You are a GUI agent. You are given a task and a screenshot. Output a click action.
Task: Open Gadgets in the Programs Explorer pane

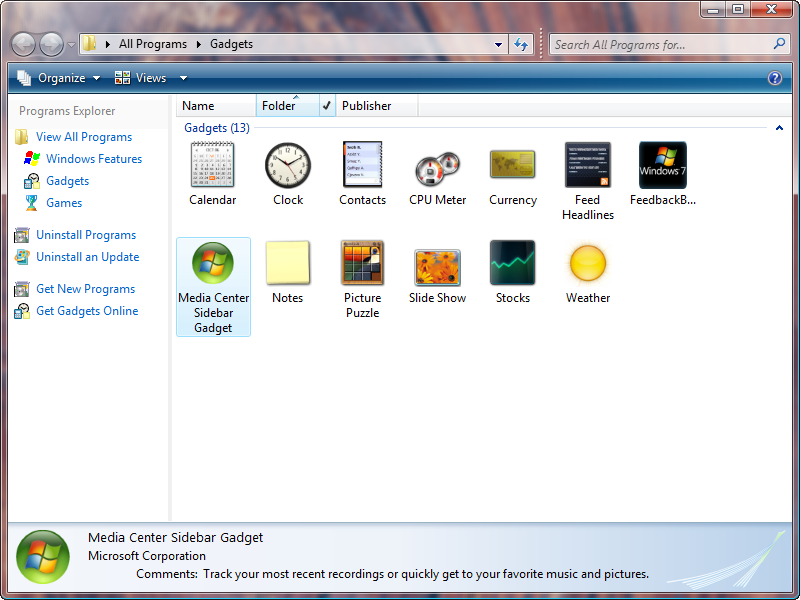click(x=67, y=181)
